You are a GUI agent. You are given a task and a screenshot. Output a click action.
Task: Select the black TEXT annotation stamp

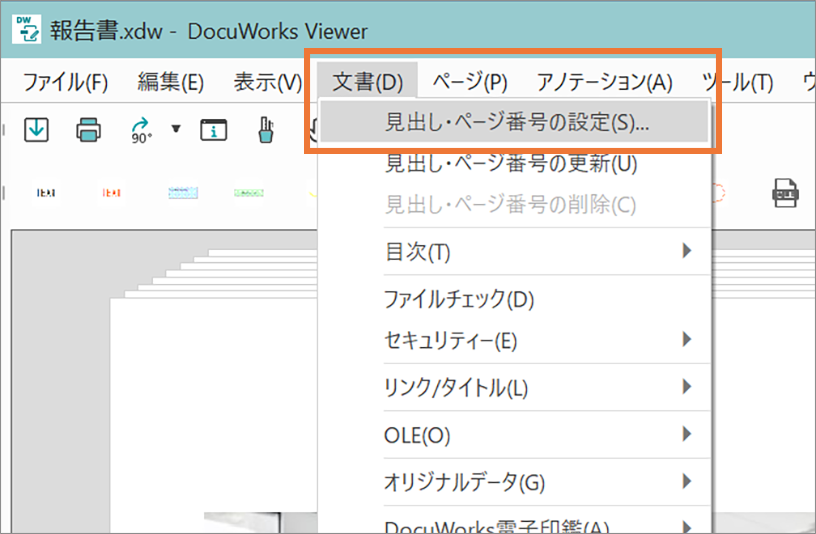(x=46, y=193)
